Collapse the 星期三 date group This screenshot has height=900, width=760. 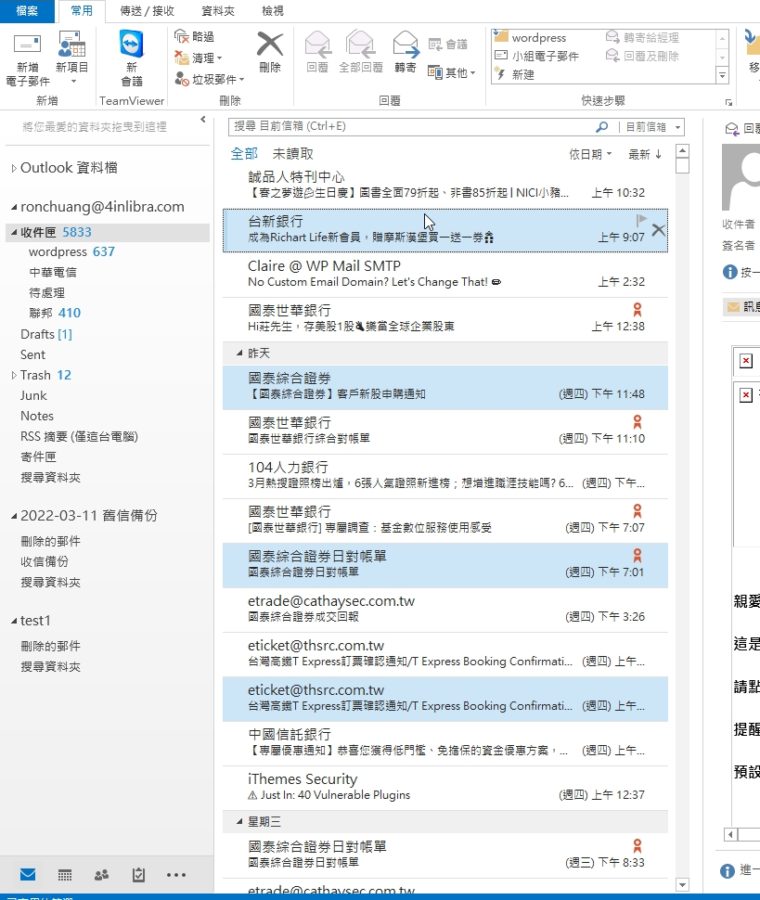(239, 821)
